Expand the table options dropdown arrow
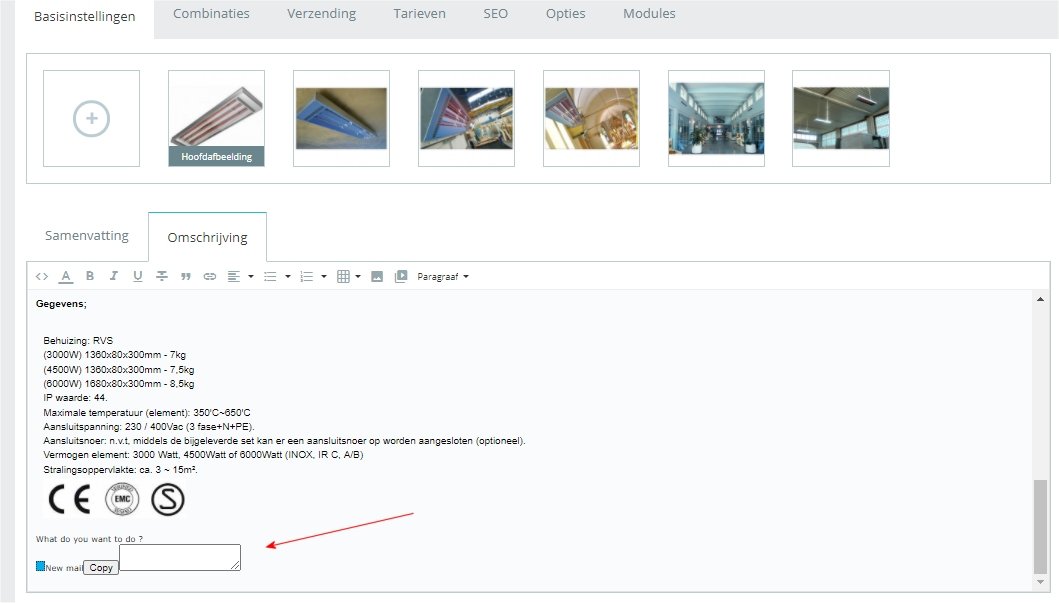 [358, 276]
